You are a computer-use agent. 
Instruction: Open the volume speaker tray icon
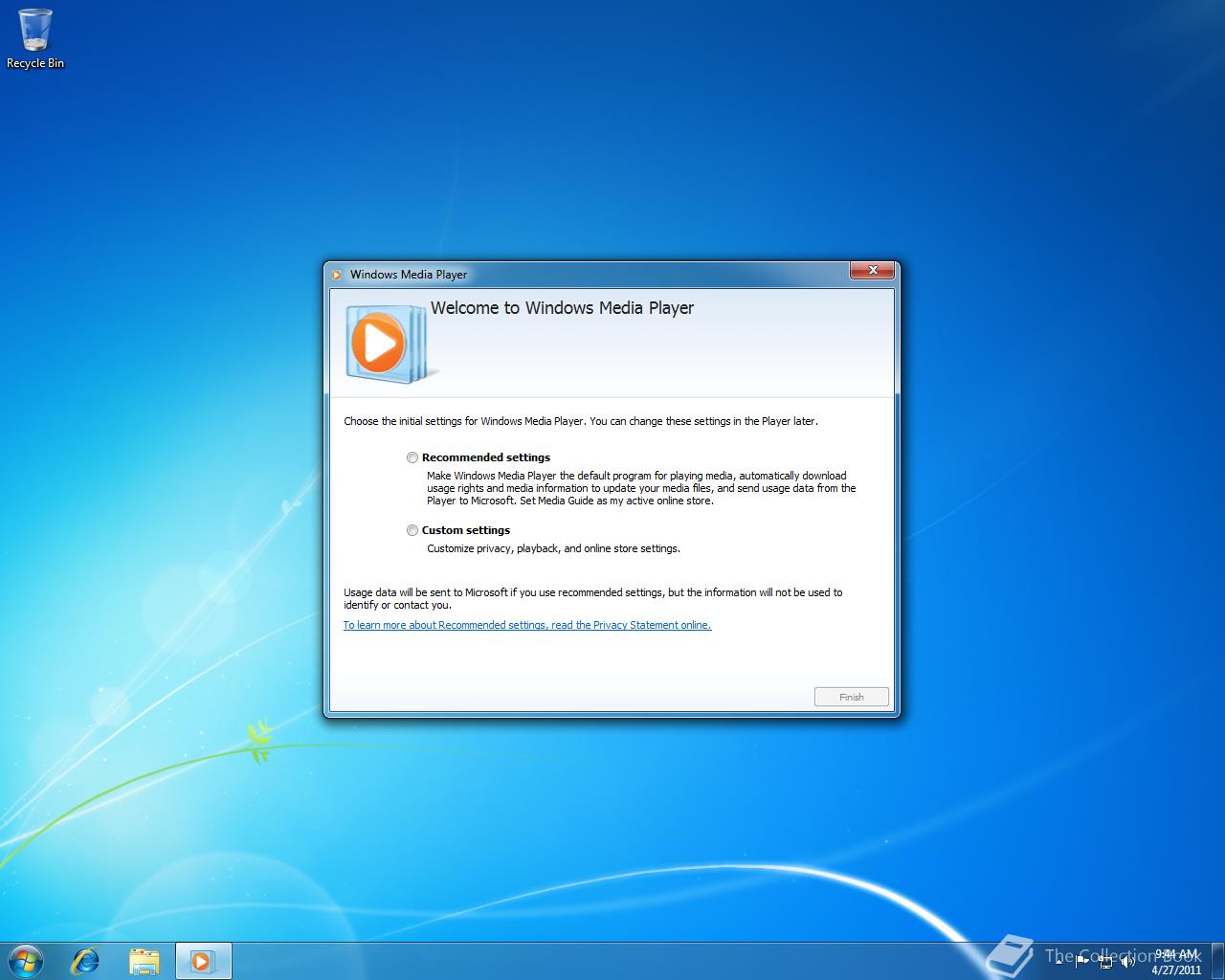1128,961
